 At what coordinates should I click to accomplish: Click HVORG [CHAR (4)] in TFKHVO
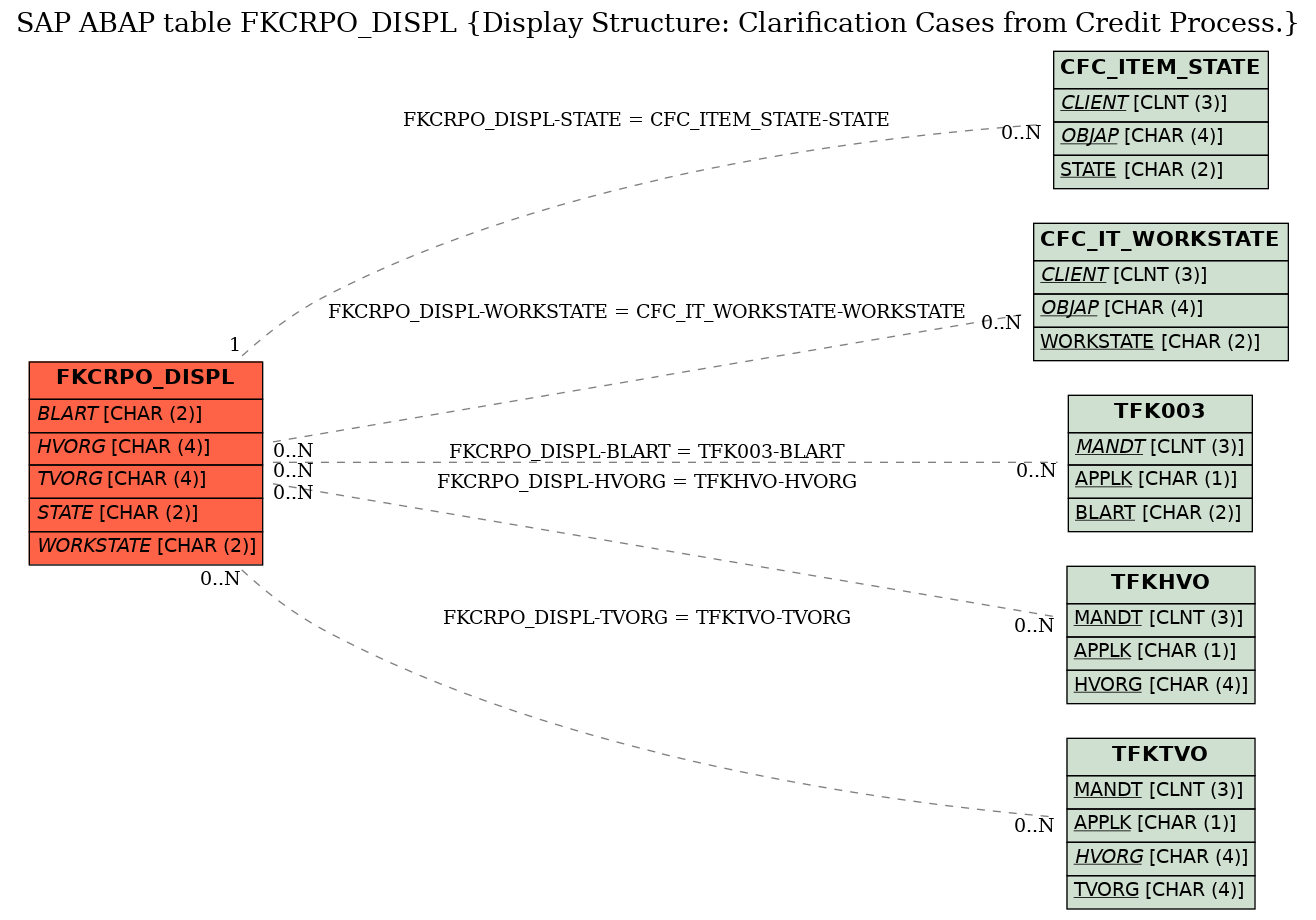[x=1161, y=686]
